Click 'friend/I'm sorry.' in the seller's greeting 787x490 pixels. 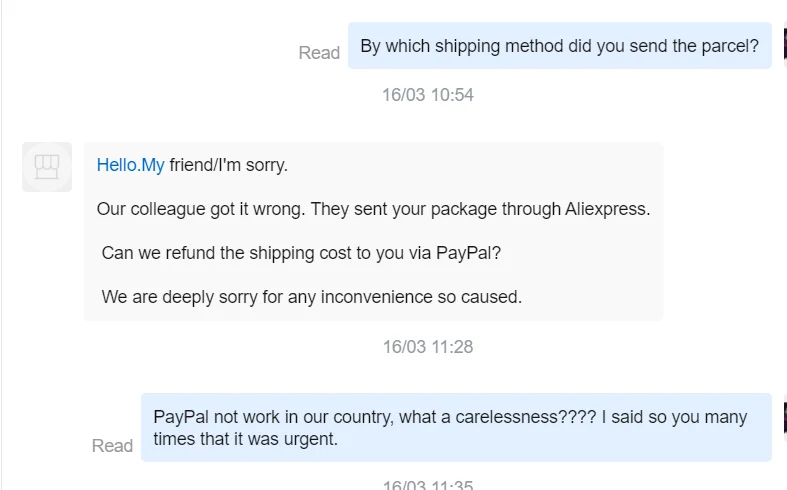coord(228,165)
